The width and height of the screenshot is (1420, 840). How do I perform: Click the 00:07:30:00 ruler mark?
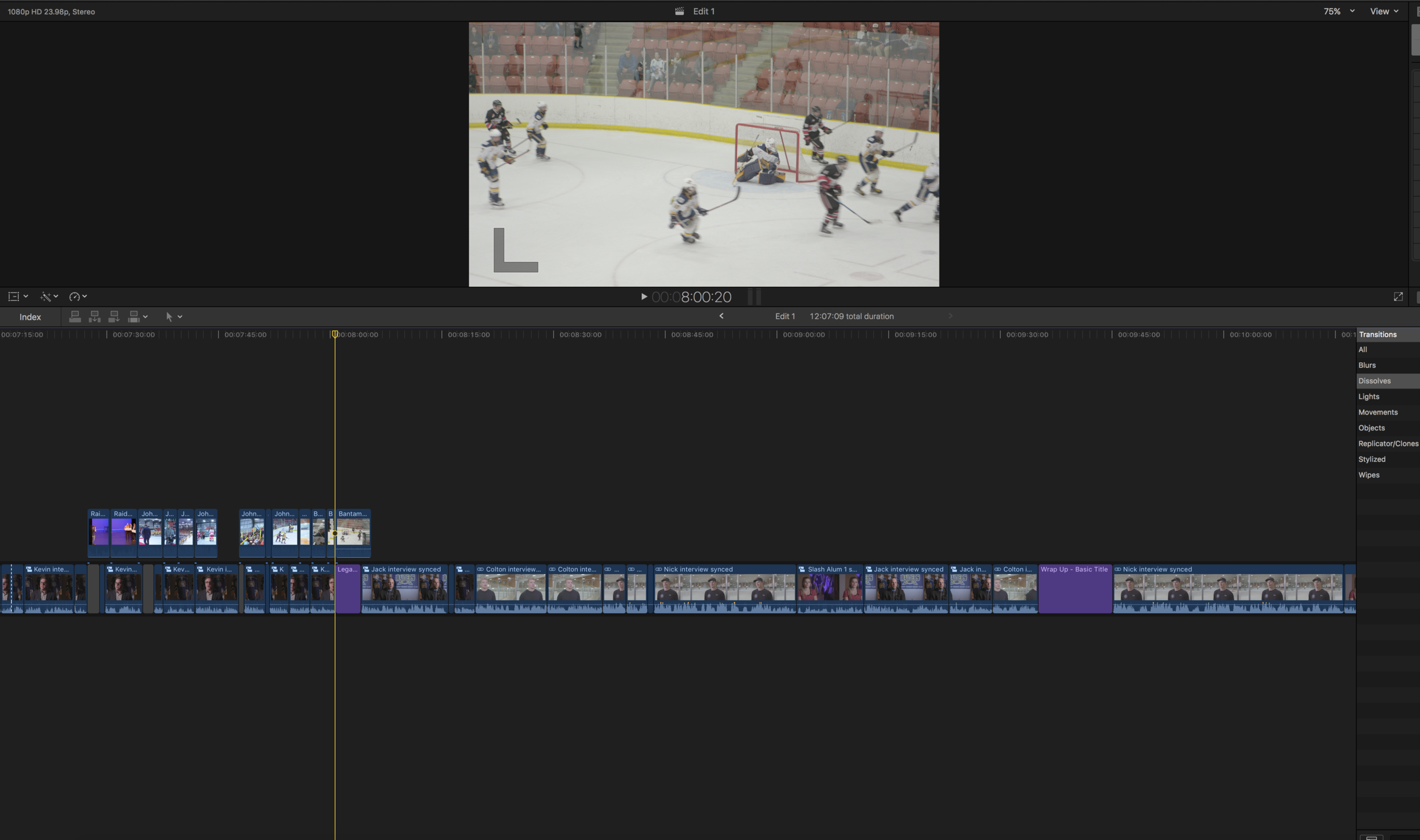(x=133, y=335)
